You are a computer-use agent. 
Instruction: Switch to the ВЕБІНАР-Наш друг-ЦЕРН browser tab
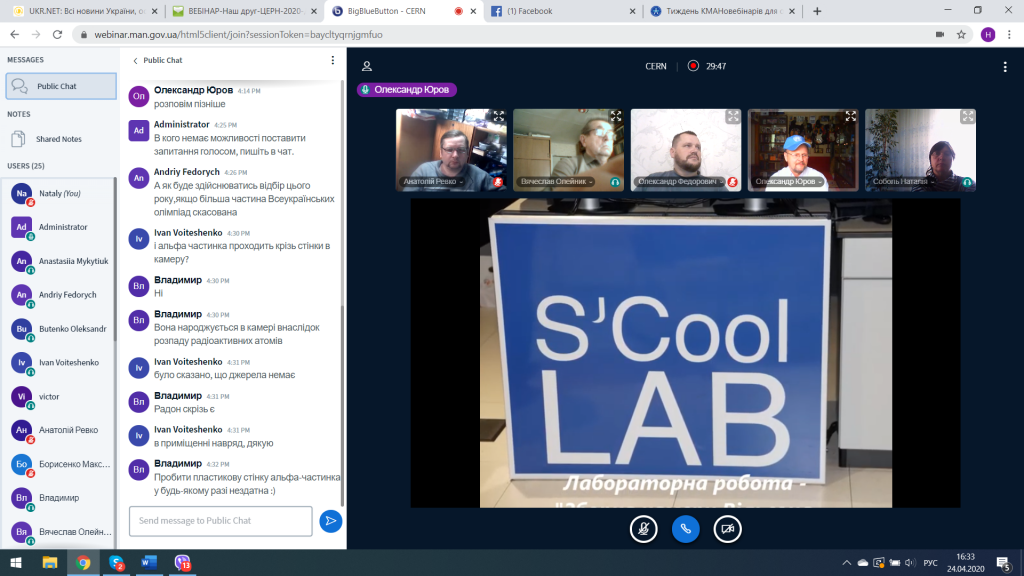click(242, 11)
